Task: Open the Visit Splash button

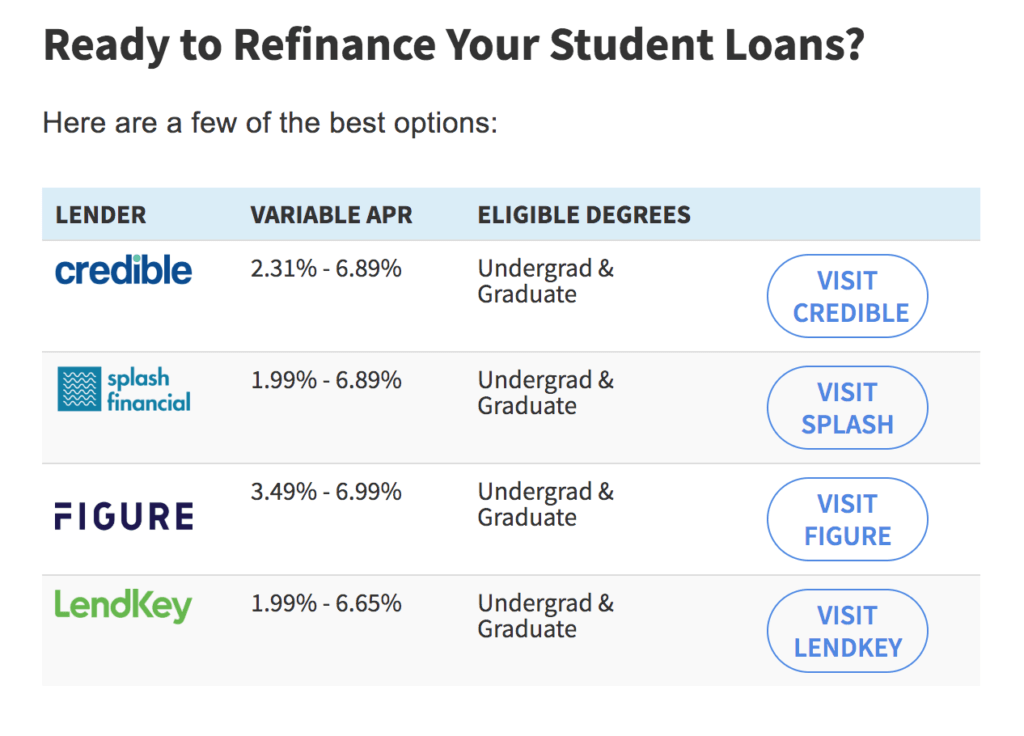Action: [x=847, y=408]
